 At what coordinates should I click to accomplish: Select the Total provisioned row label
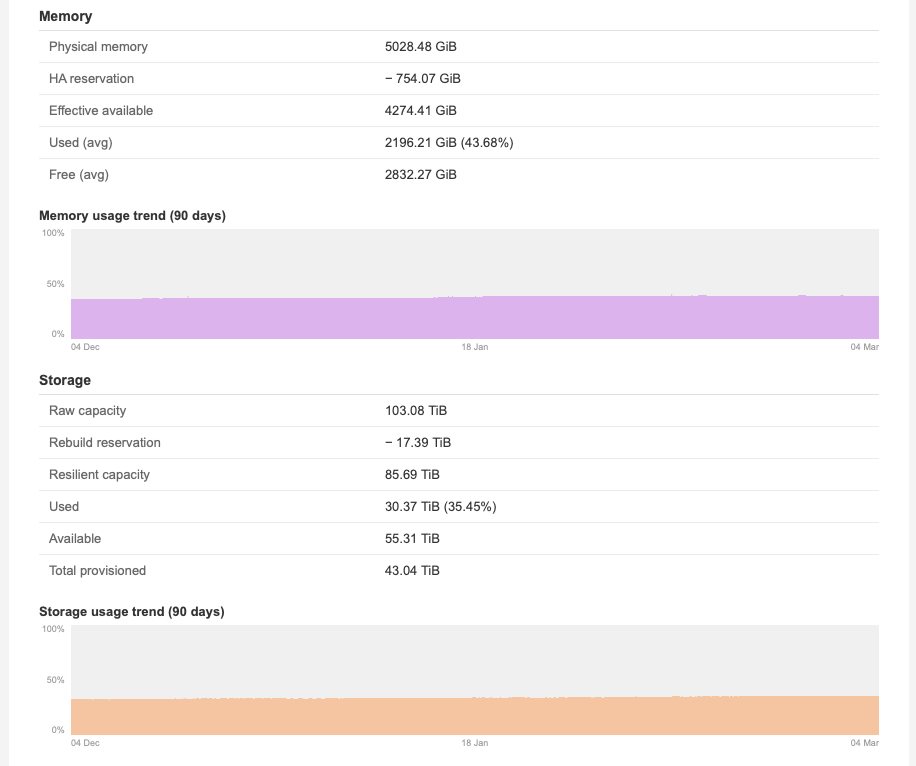[97, 571]
